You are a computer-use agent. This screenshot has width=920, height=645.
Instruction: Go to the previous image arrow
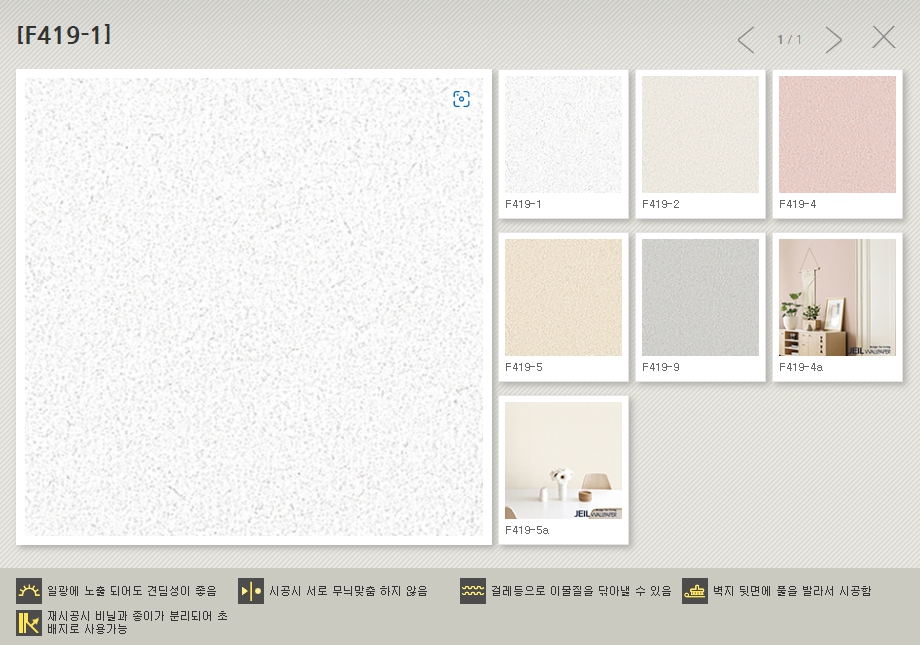[745, 40]
